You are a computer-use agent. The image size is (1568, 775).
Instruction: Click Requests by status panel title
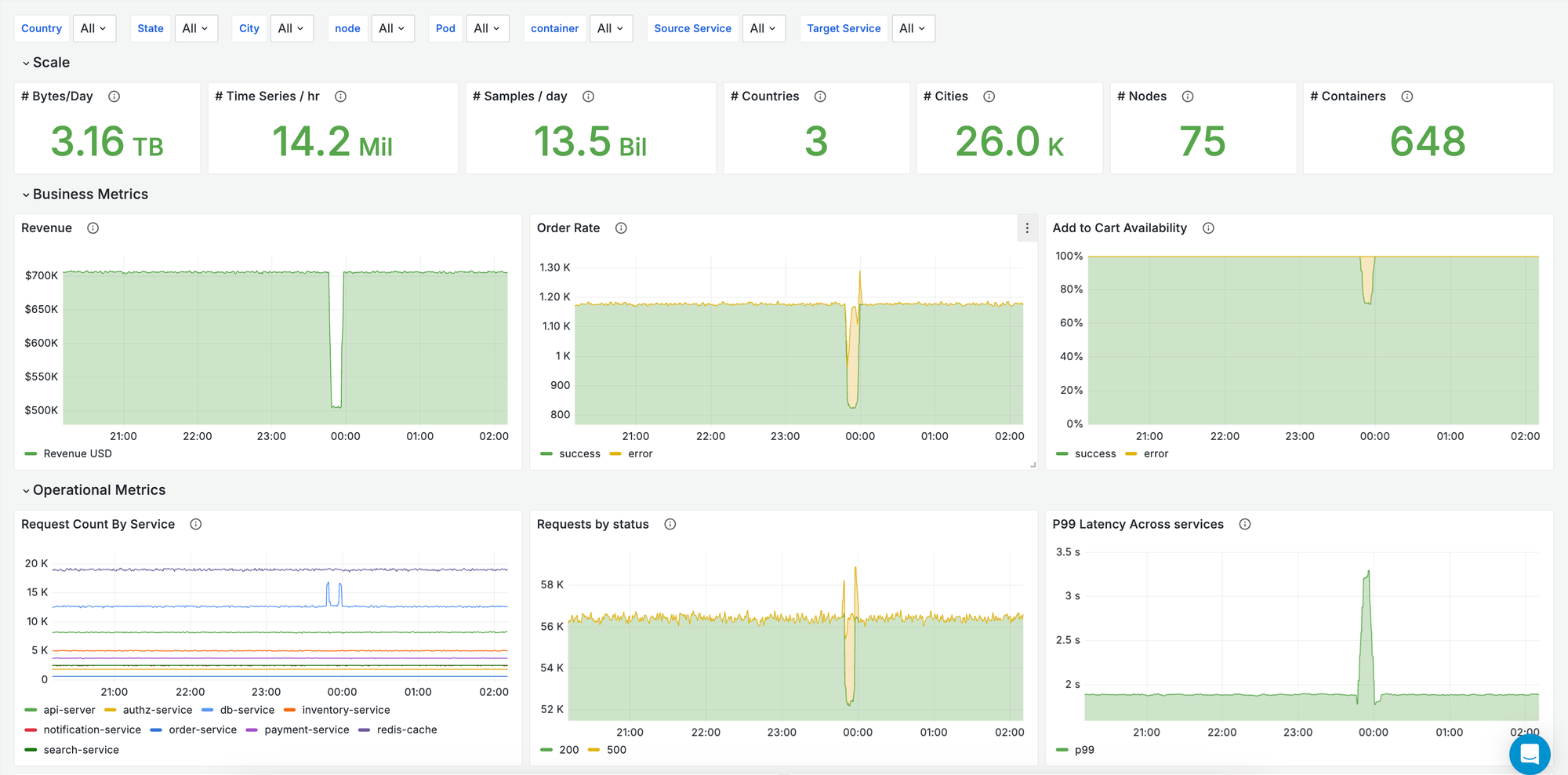point(593,524)
